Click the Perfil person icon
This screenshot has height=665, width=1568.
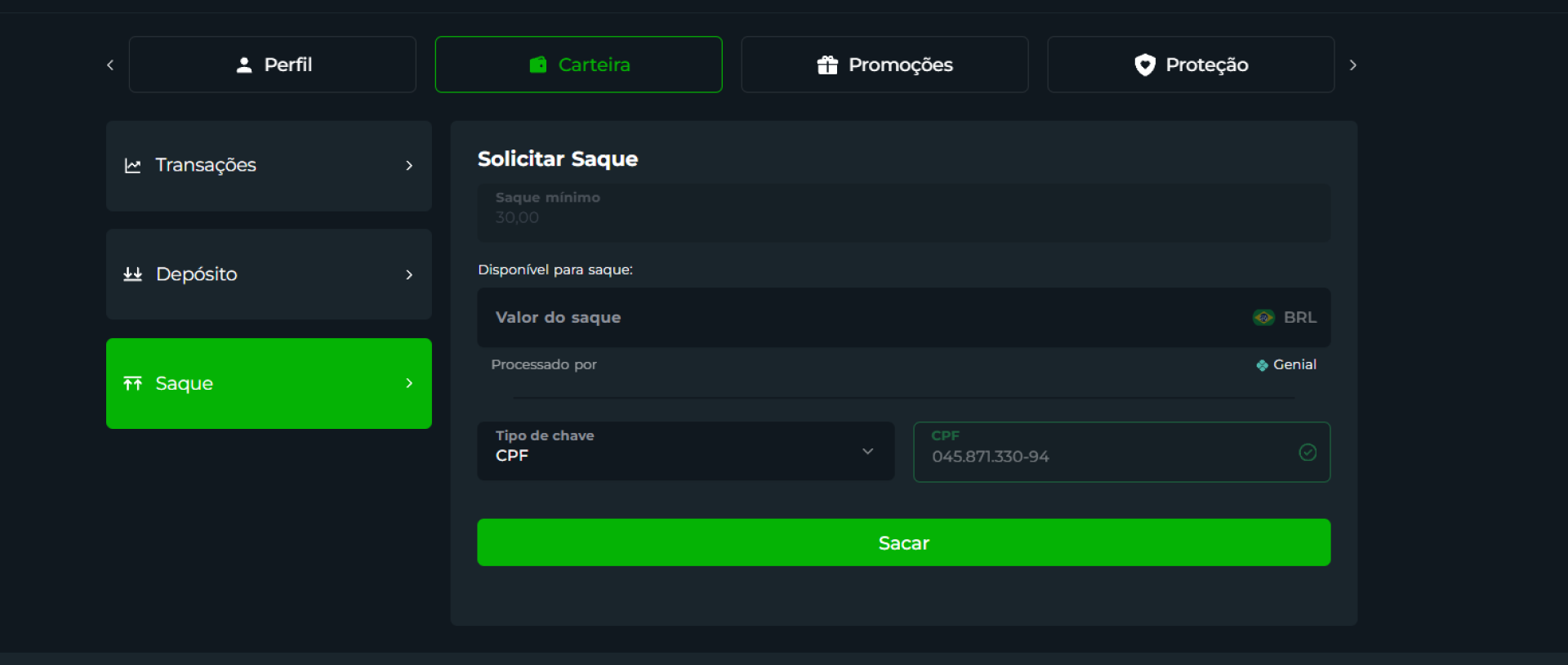point(243,65)
